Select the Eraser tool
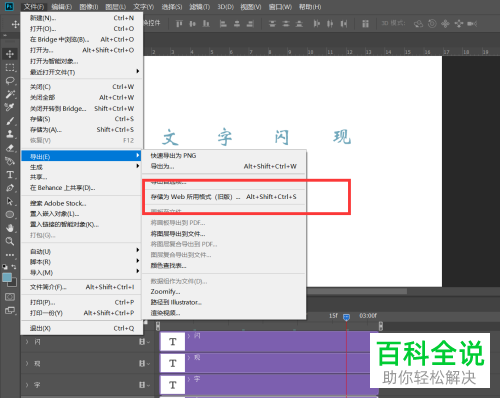 (10, 148)
